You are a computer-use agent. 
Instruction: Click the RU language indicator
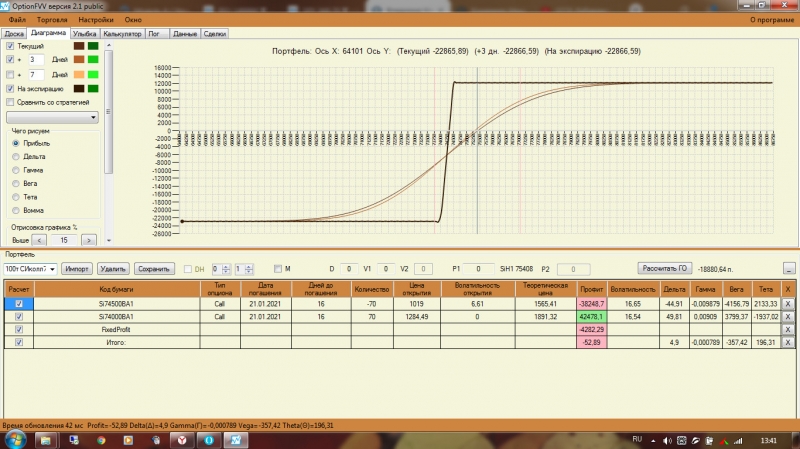(x=637, y=439)
